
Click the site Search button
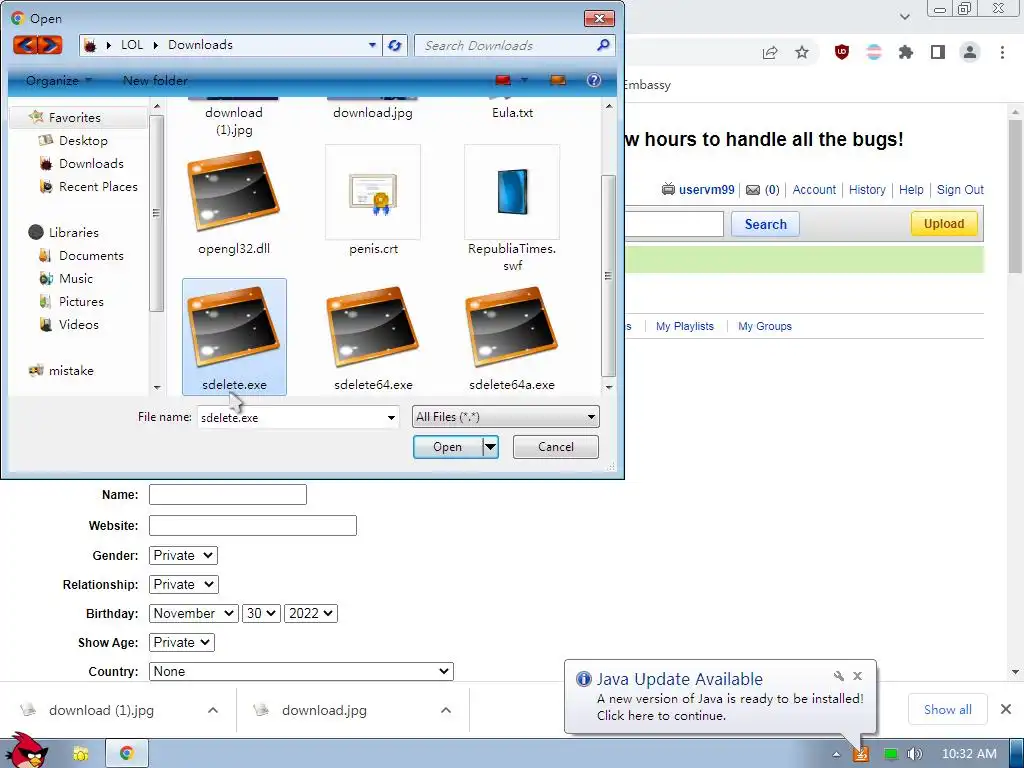(x=765, y=224)
